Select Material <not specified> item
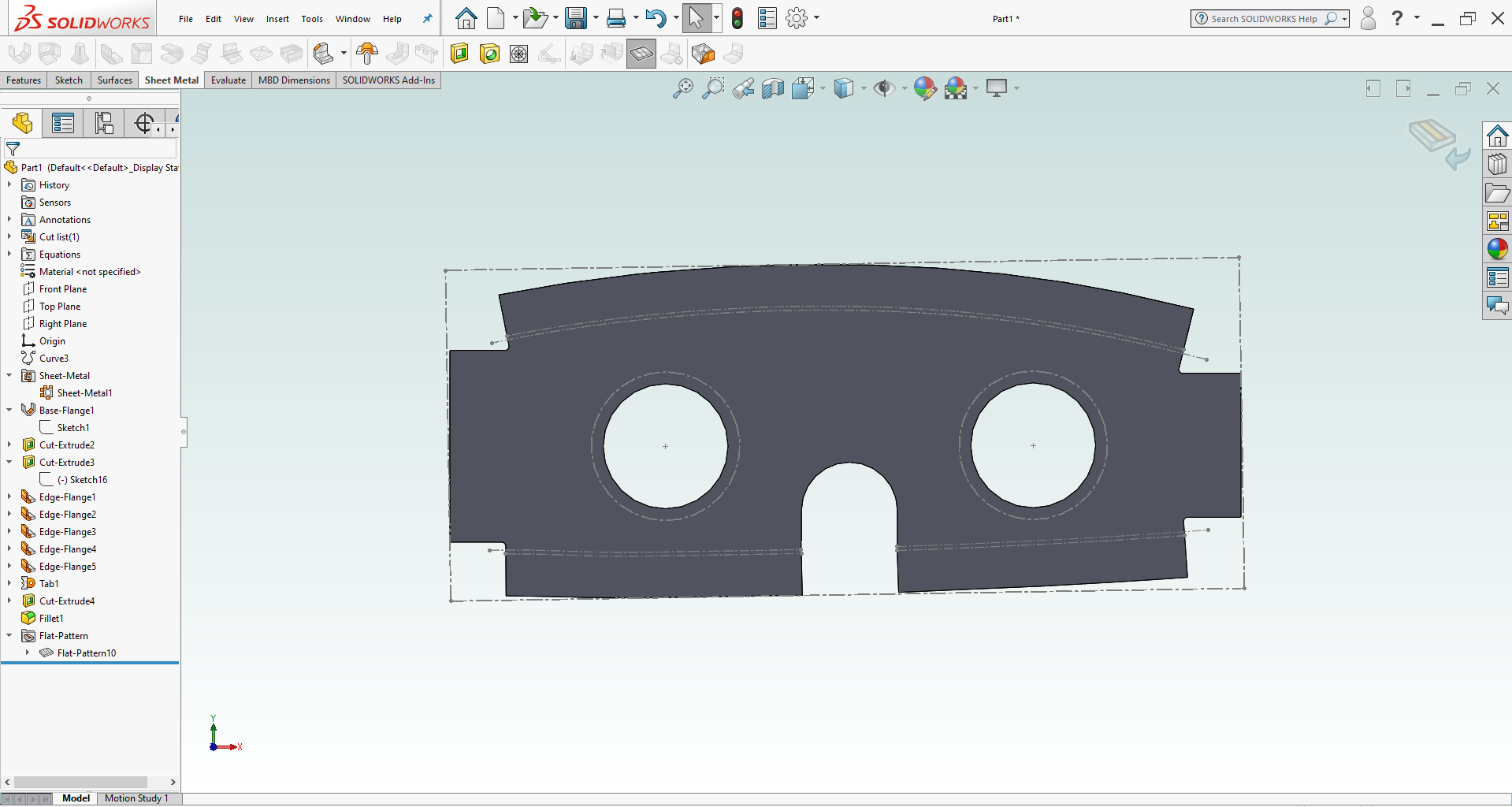The width and height of the screenshot is (1512, 807). click(90, 272)
